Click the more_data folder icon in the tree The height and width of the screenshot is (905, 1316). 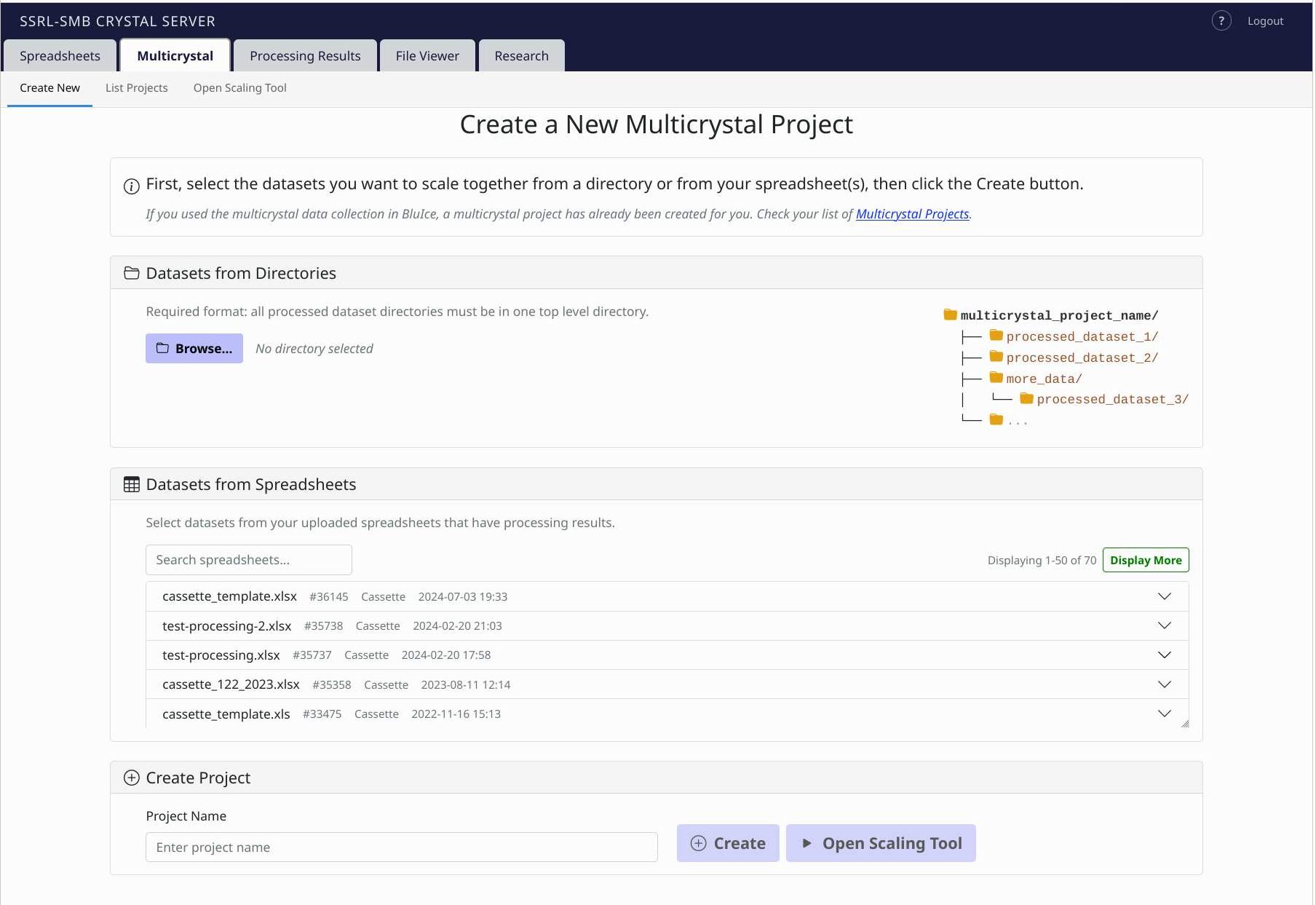[996, 377]
